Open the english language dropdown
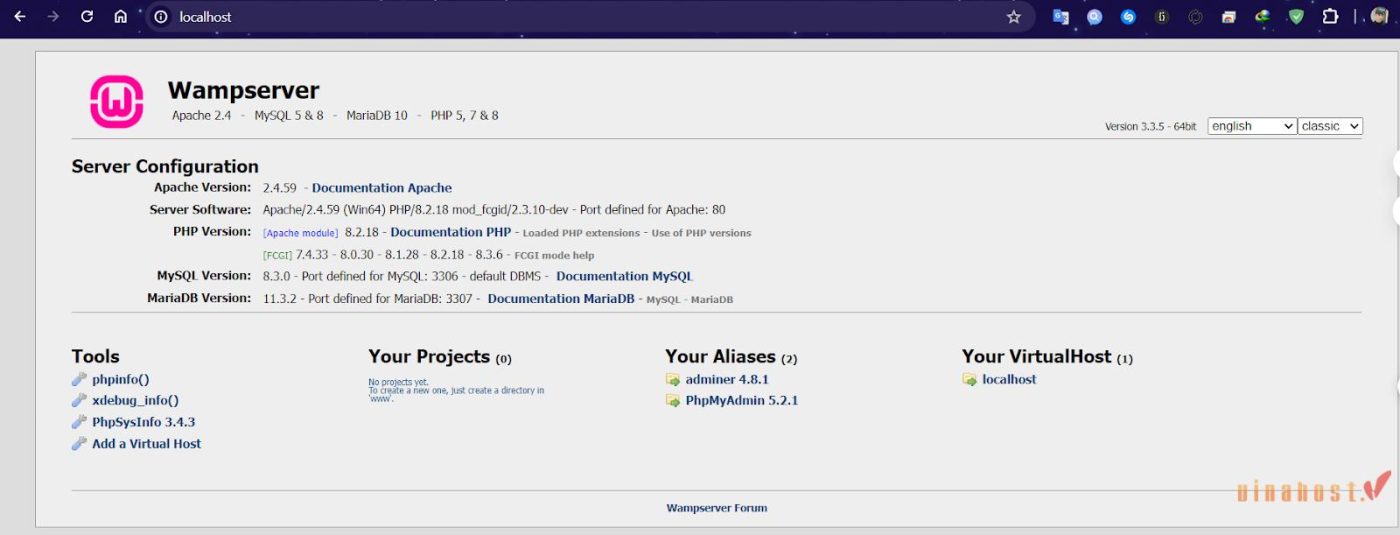The image size is (1400, 535). [1252, 126]
